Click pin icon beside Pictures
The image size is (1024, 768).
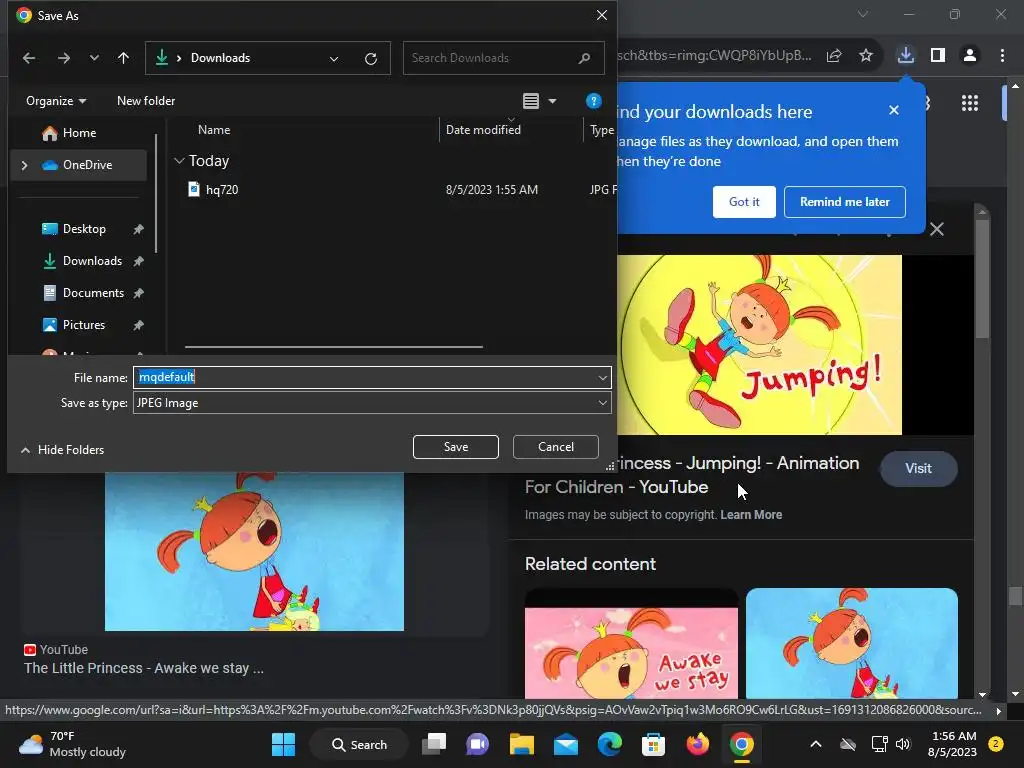pyautogui.click(x=138, y=325)
